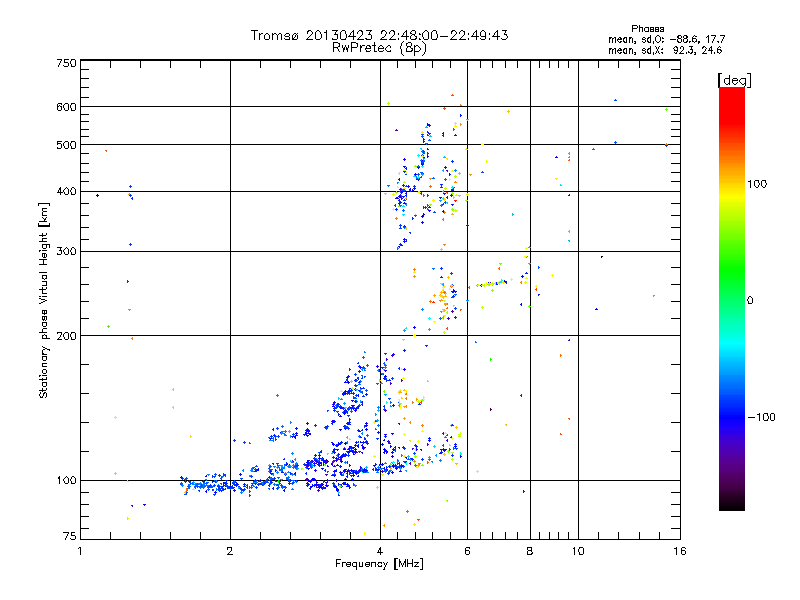
Task: Click the 'Phases' header at top right
Action: click(647, 29)
